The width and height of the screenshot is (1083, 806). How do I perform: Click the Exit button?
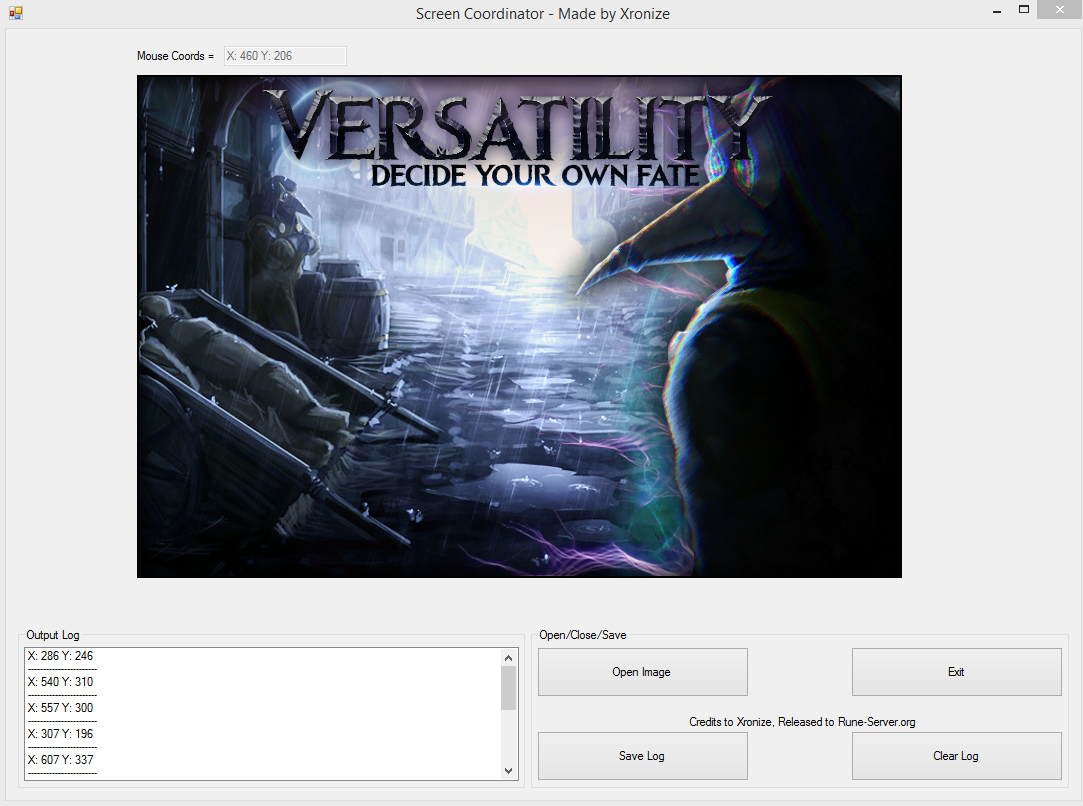point(957,672)
